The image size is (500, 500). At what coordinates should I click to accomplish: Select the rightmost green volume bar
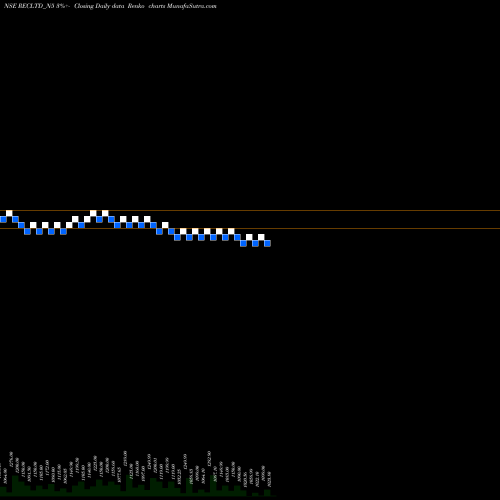[267, 493]
